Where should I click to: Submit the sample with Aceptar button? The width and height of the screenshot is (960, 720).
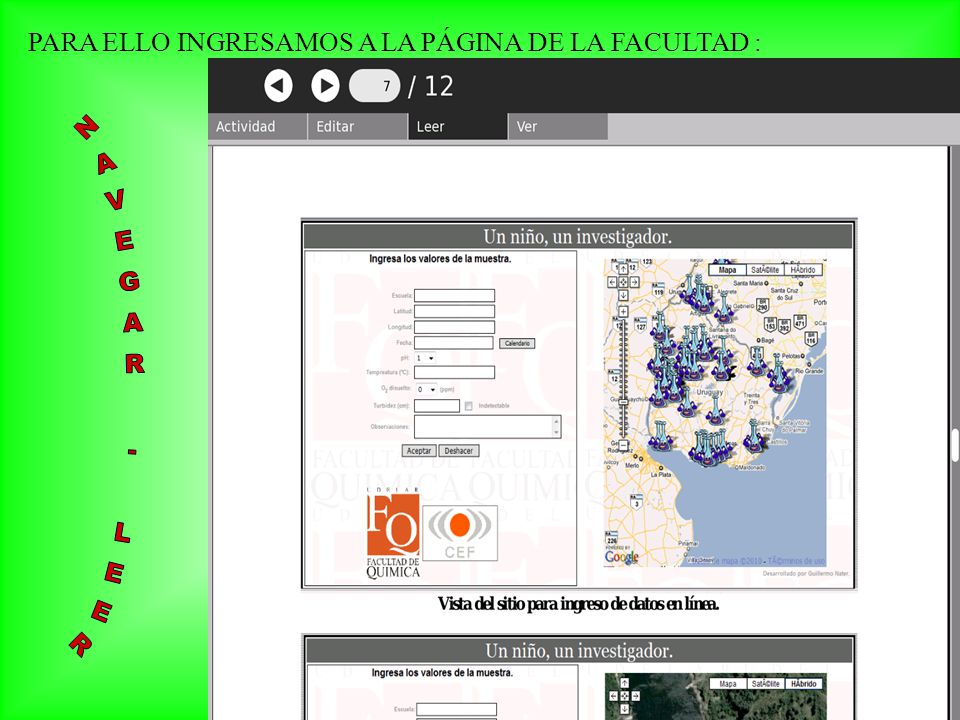pos(419,451)
